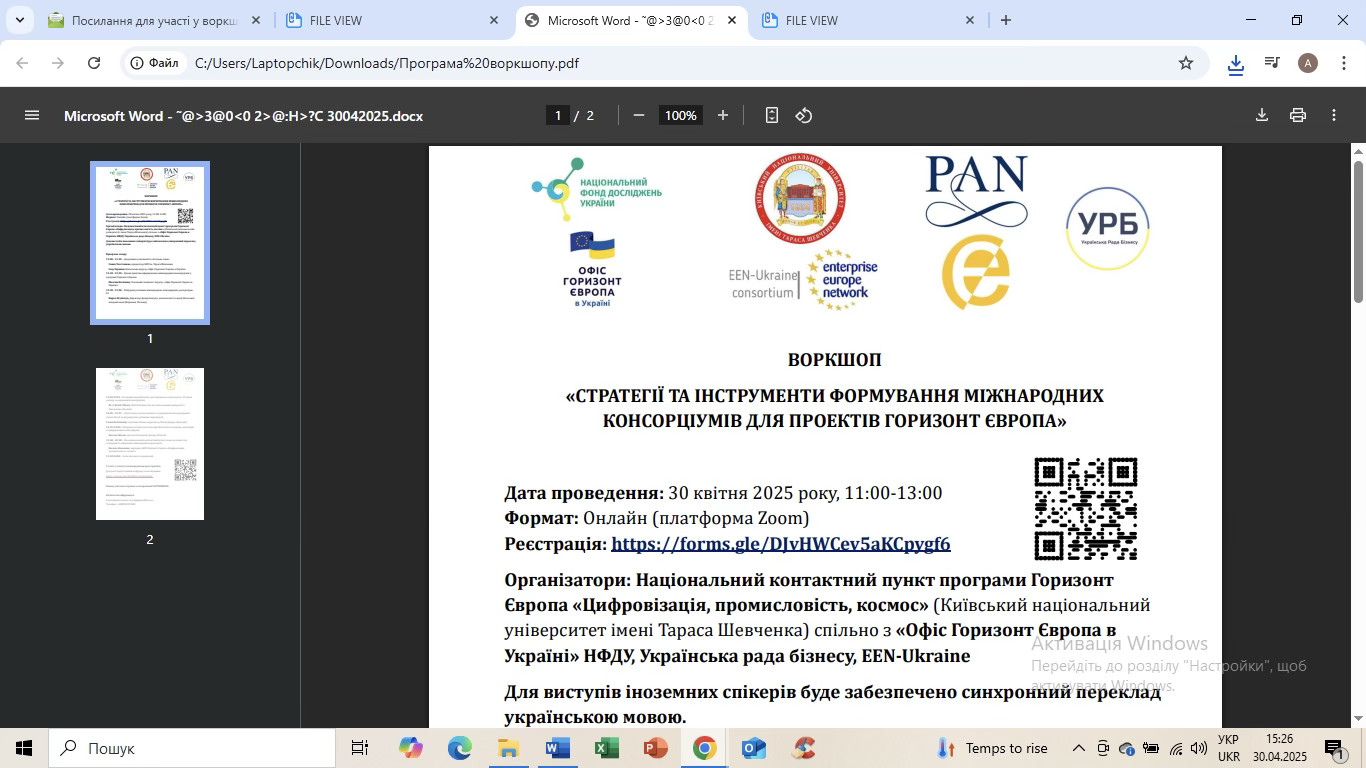Open File Explorer from the taskbar
The height and width of the screenshot is (768, 1366).
pos(508,748)
